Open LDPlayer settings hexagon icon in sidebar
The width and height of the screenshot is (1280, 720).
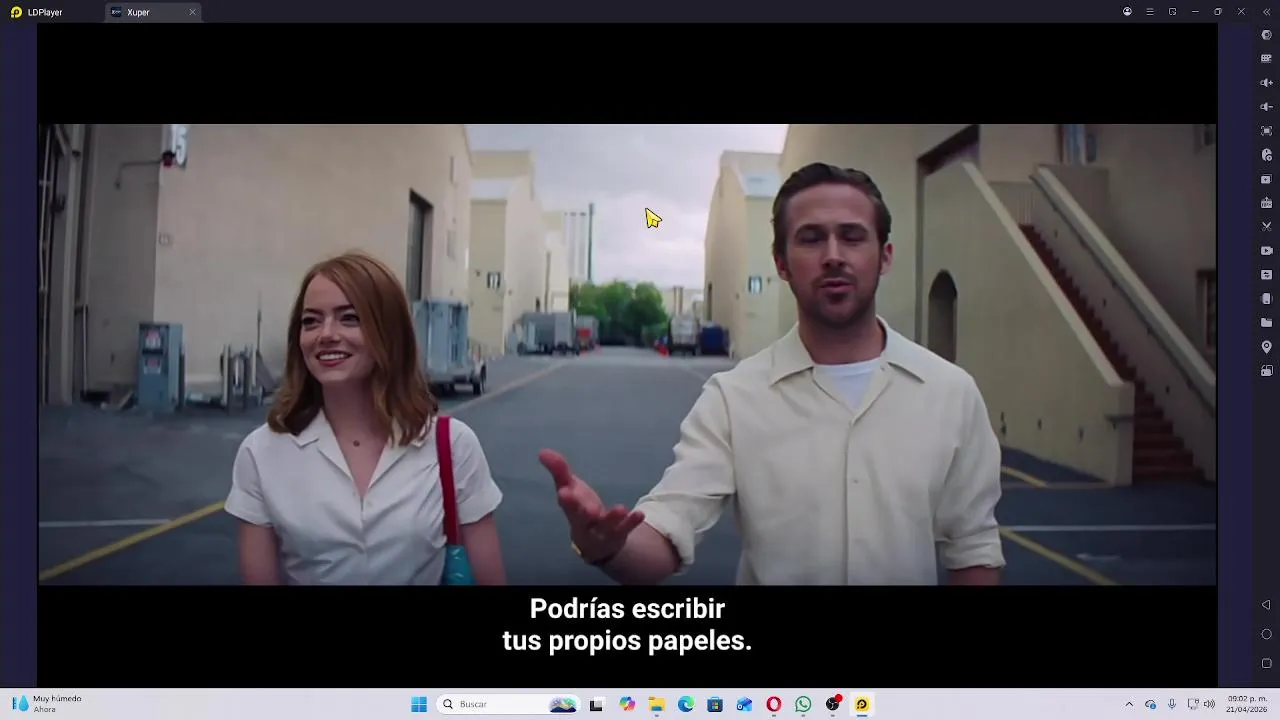(x=1266, y=35)
